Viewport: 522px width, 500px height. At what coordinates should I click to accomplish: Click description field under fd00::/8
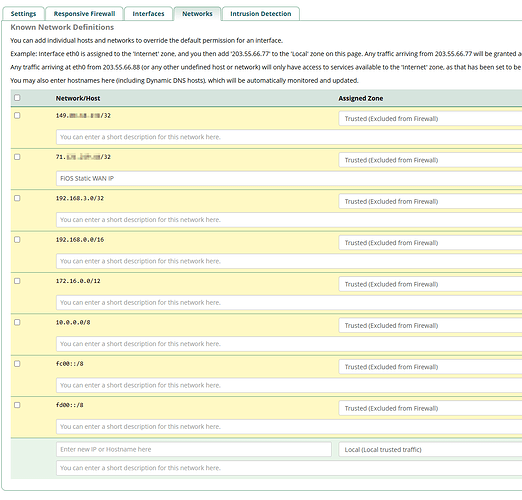pos(289,426)
